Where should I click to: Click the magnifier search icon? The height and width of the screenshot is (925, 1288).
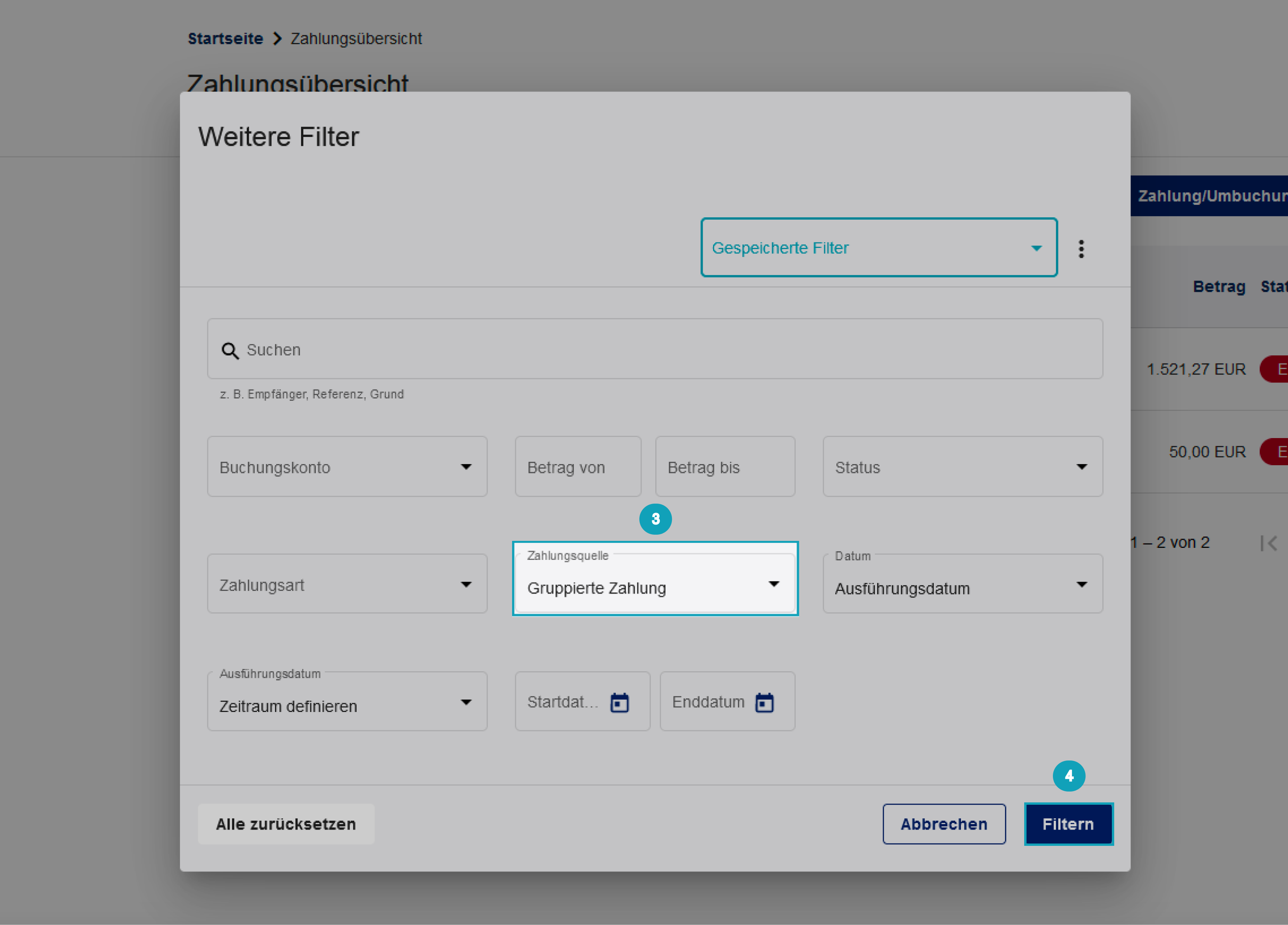pyautogui.click(x=230, y=350)
